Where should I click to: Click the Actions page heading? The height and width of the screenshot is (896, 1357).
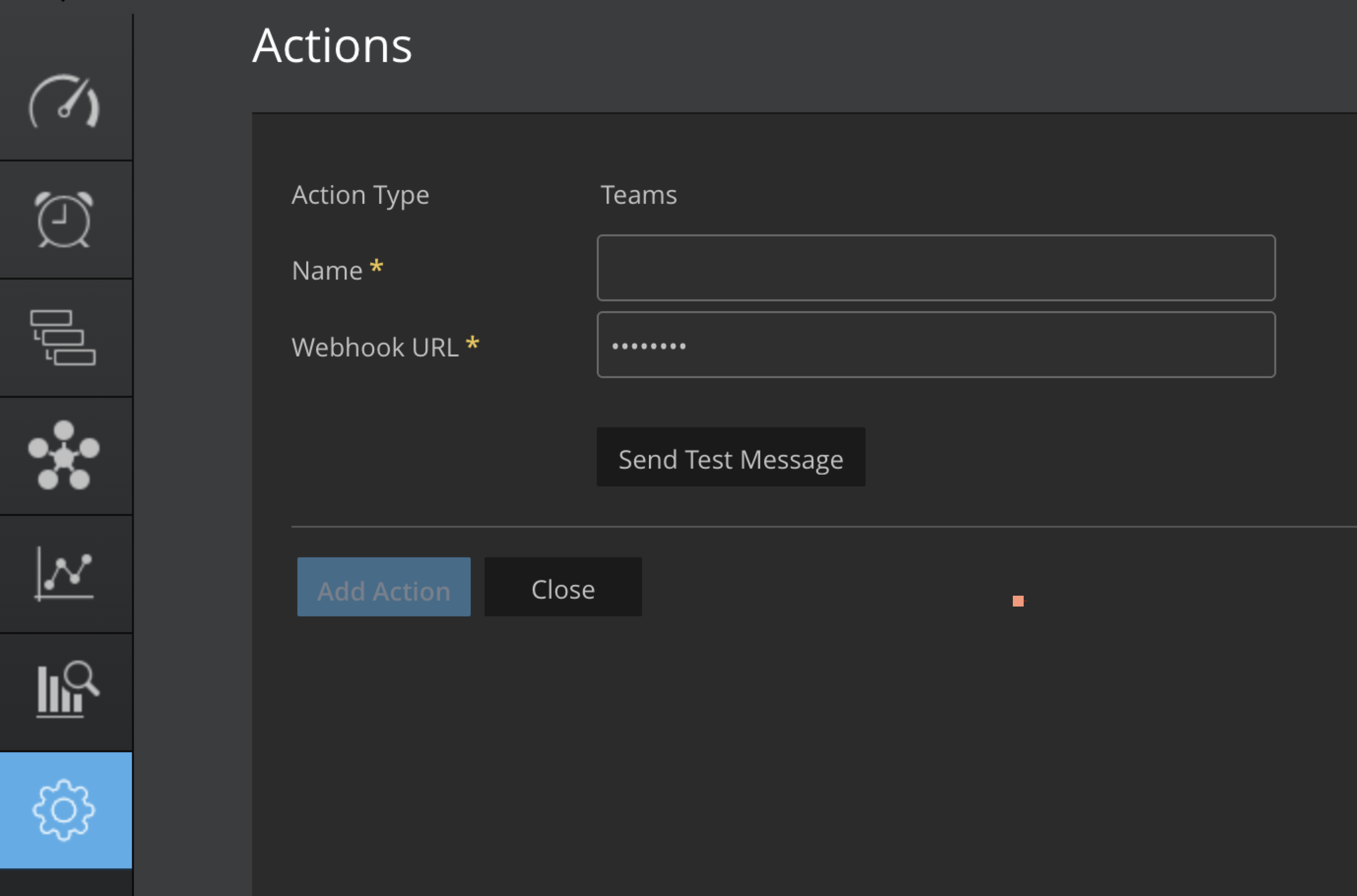pyautogui.click(x=332, y=46)
